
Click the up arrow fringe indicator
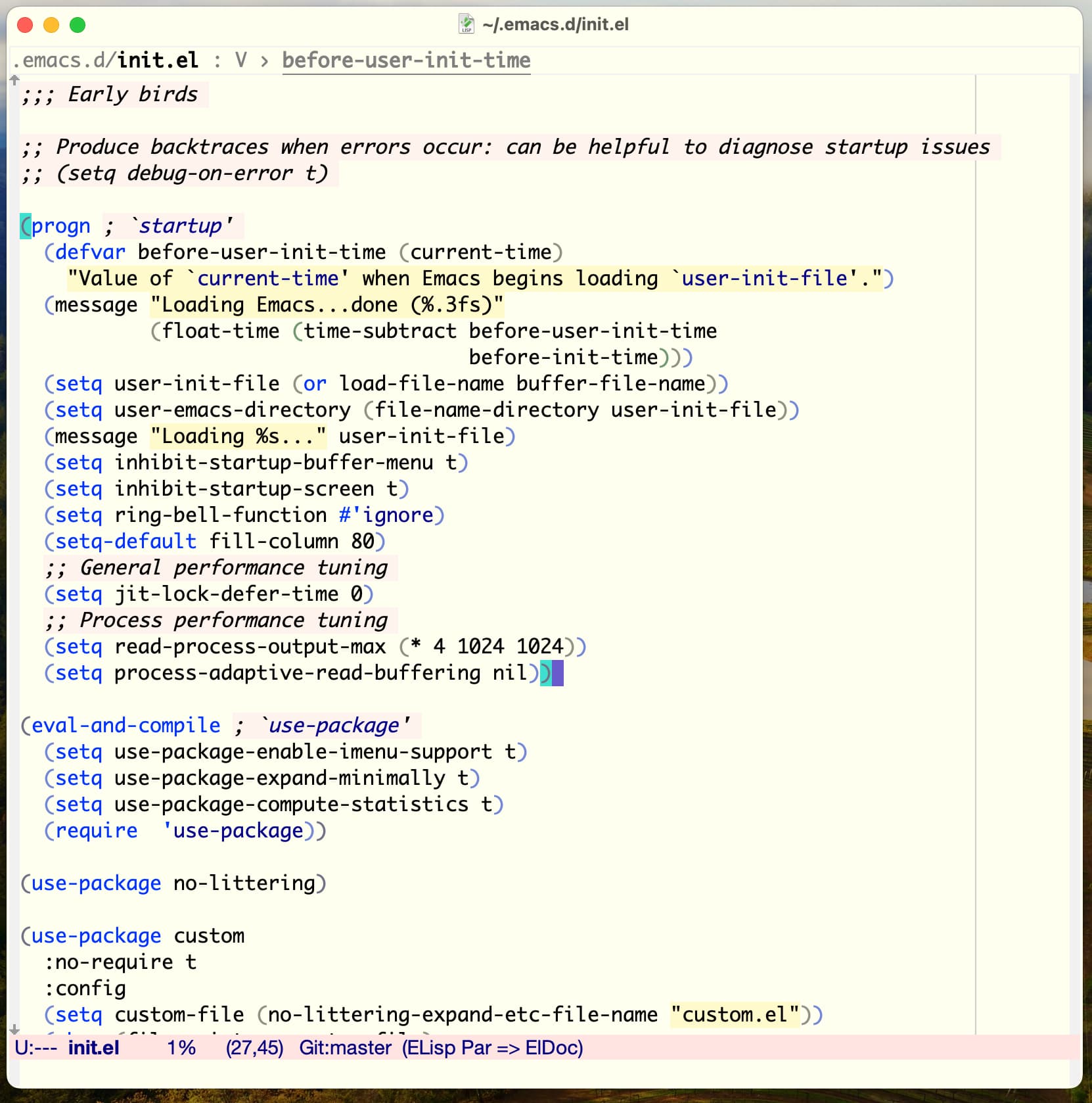tap(14, 80)
